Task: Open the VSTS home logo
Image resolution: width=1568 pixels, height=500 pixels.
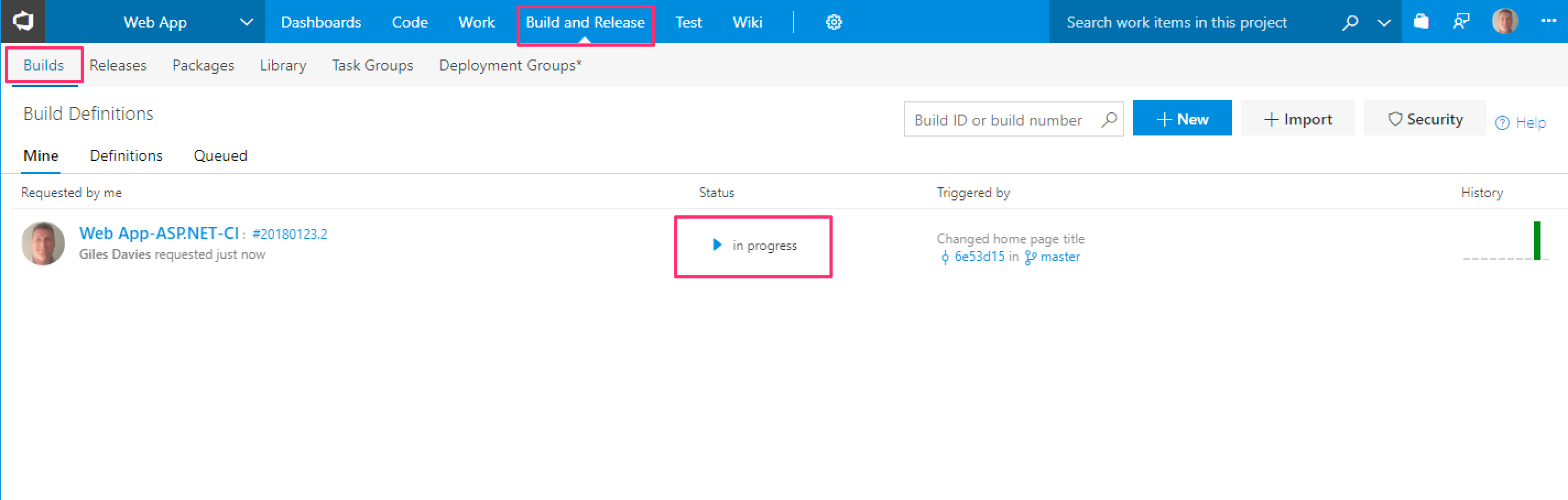Action: pyautogui.click(x=23, y=22)
